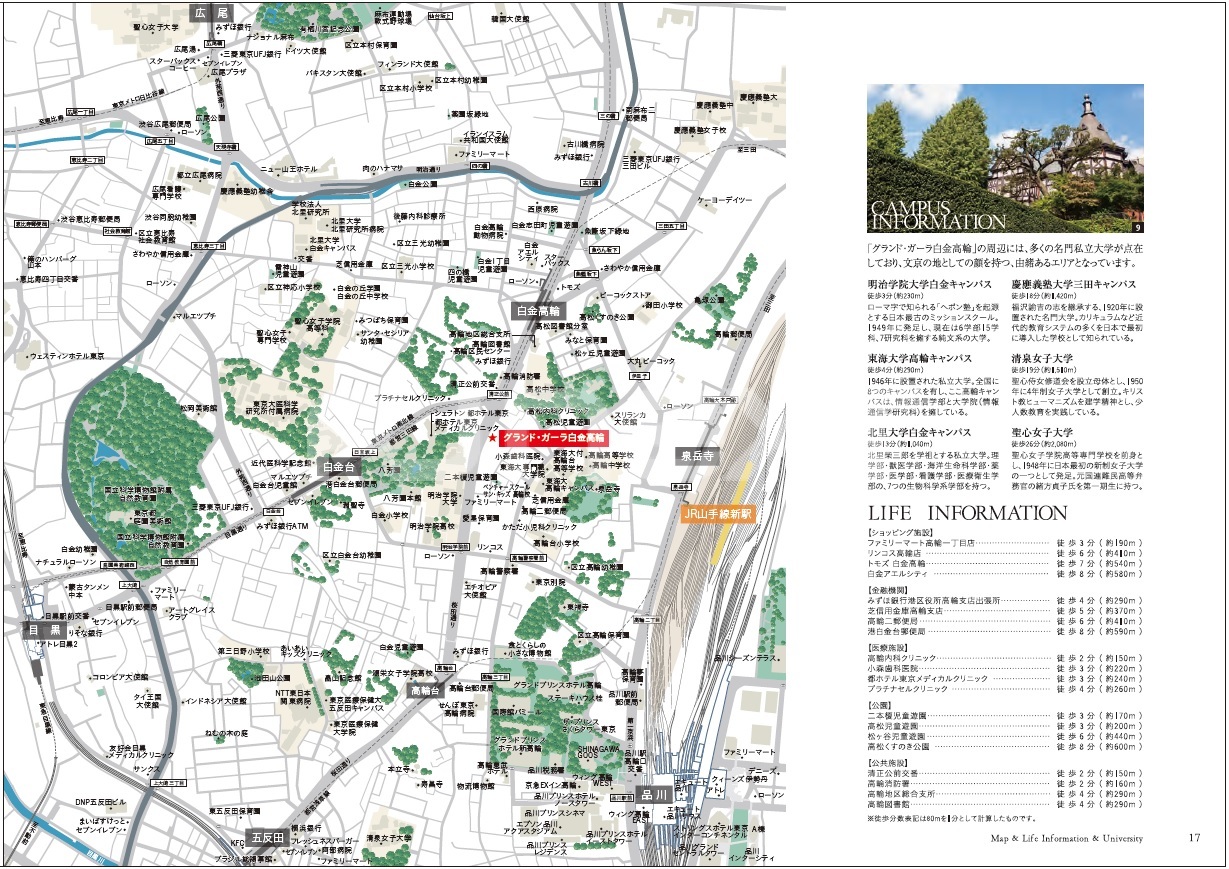Click the LIFE INFORMATION heading
The image size is (1229, 869).
pos(967,513)
